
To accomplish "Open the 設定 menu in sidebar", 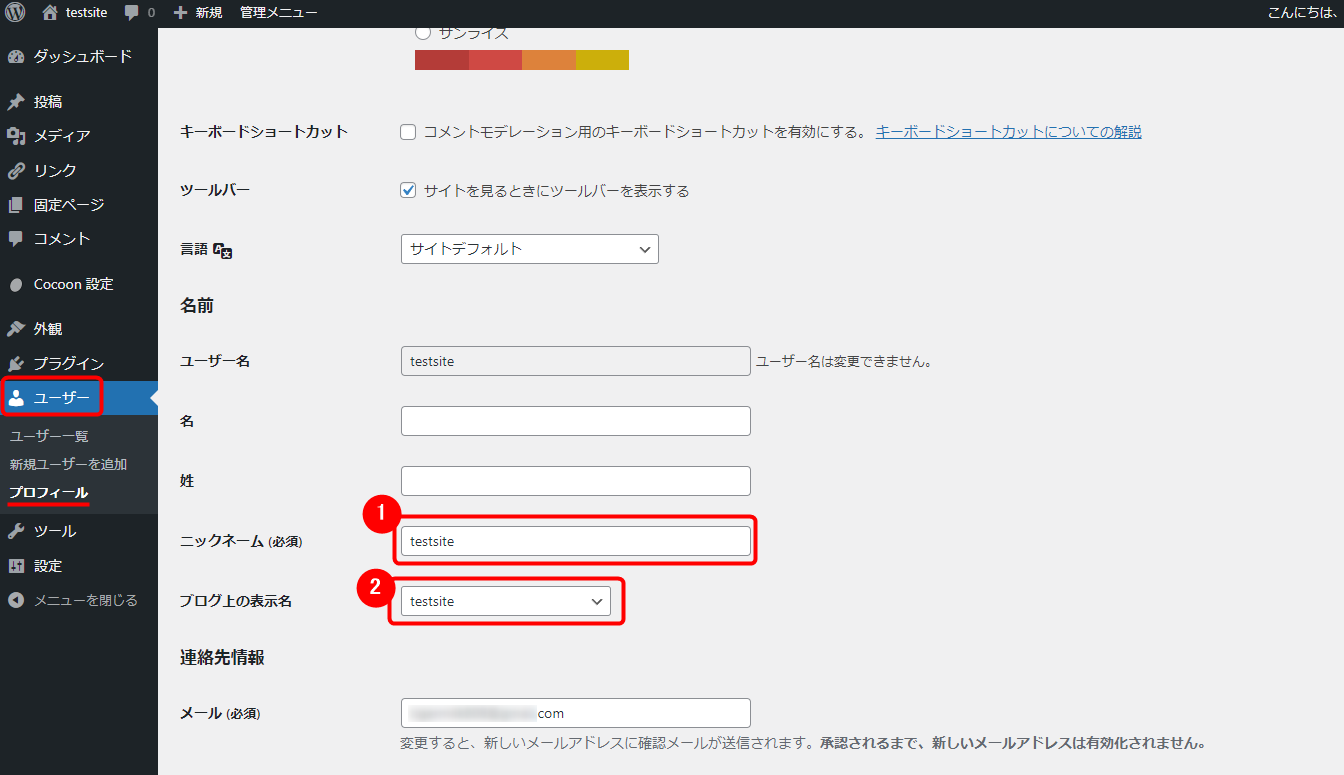I will pyautogui.click(x=79, y=566).
